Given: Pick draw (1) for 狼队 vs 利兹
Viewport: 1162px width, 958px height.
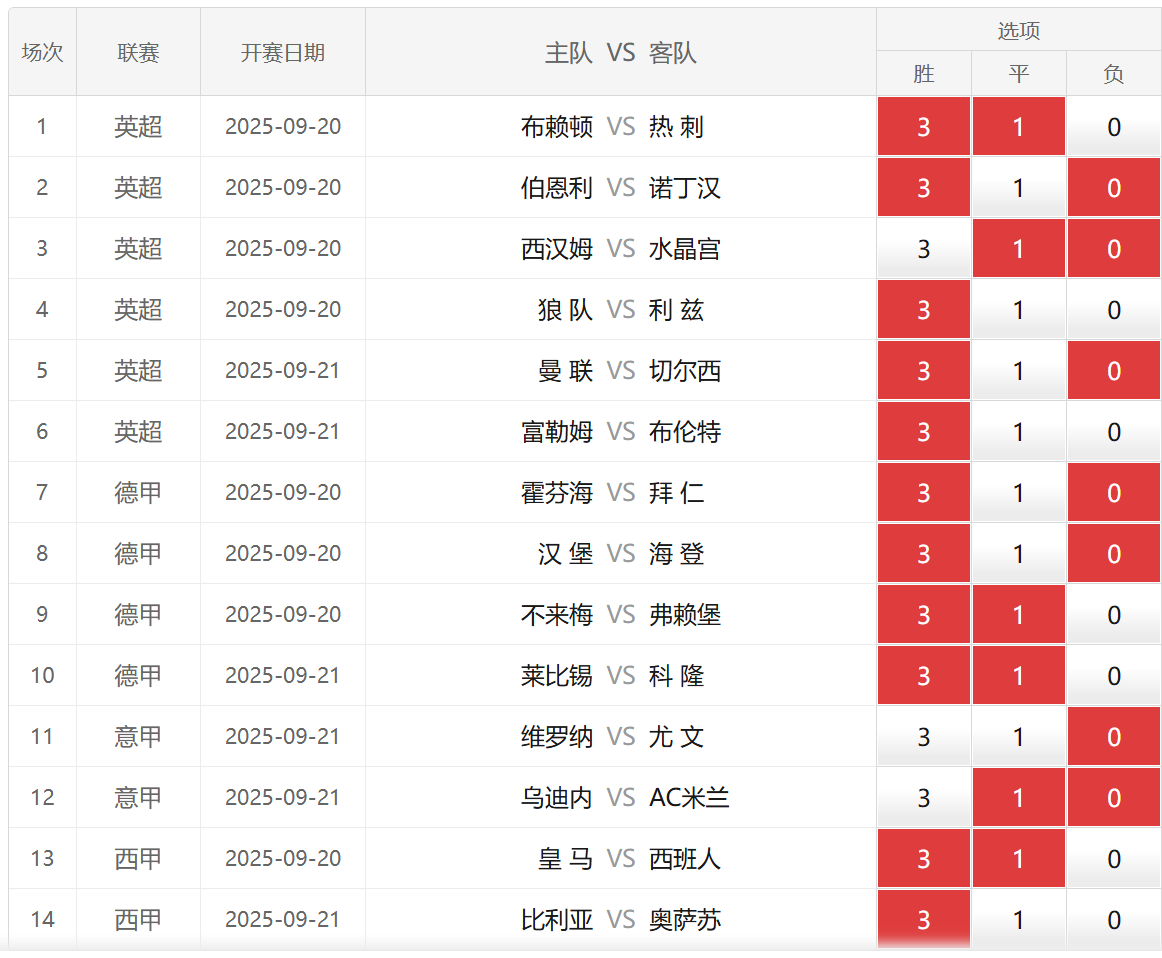Looking at the screenshot, I should coord(1018,310).
